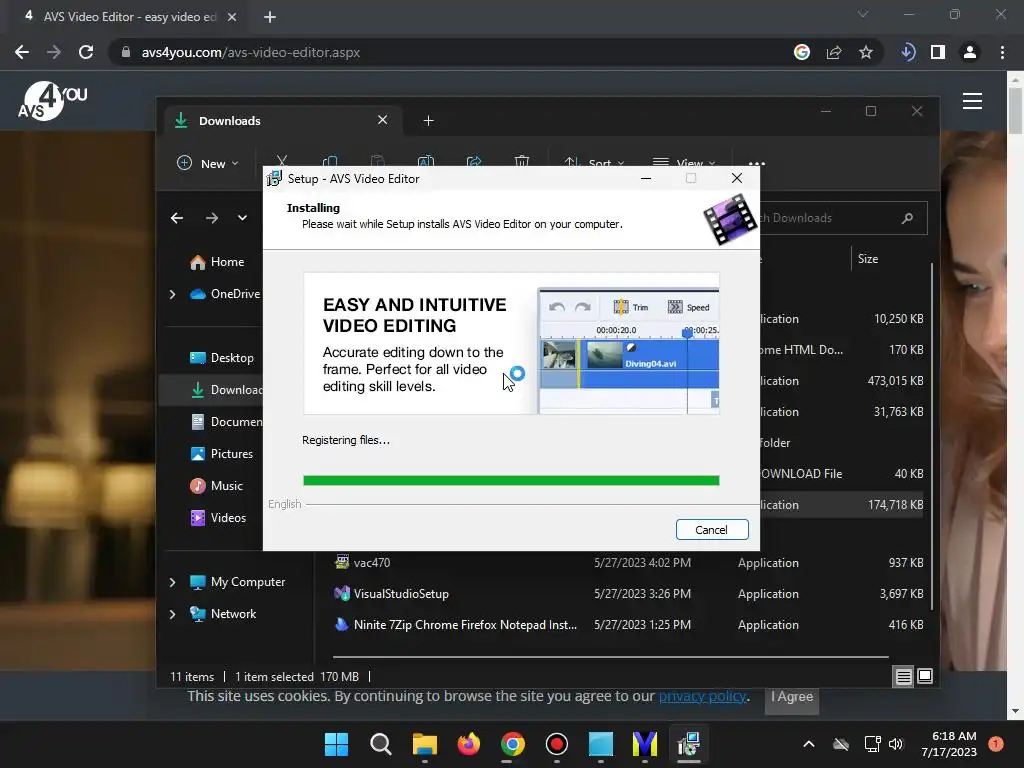The image size is (1024, 768).
Task: Select Music in File Explorer sidebar
Action: 217,486
